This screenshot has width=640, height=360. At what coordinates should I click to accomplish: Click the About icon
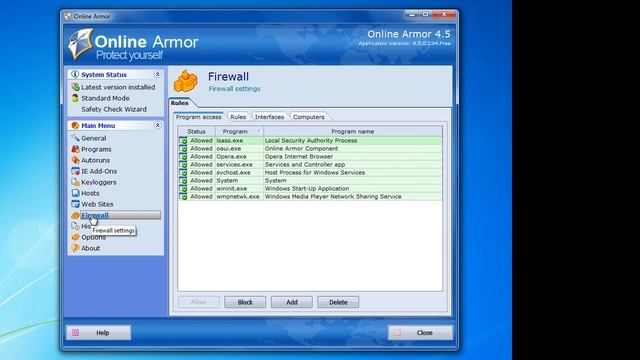click(76, 248)
